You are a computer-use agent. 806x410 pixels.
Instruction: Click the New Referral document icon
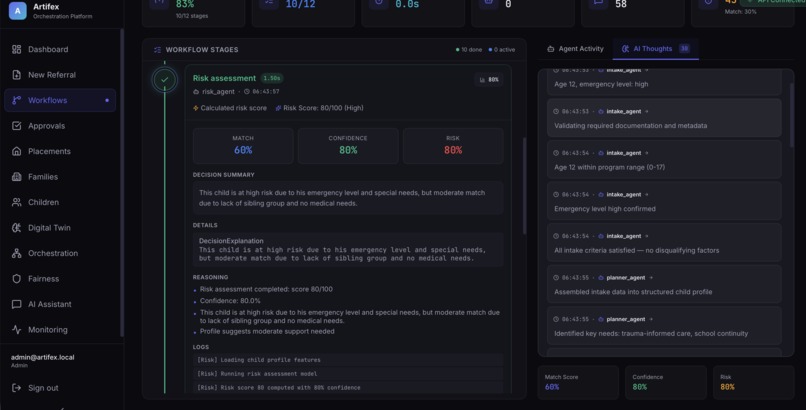[x=16, y=75]
